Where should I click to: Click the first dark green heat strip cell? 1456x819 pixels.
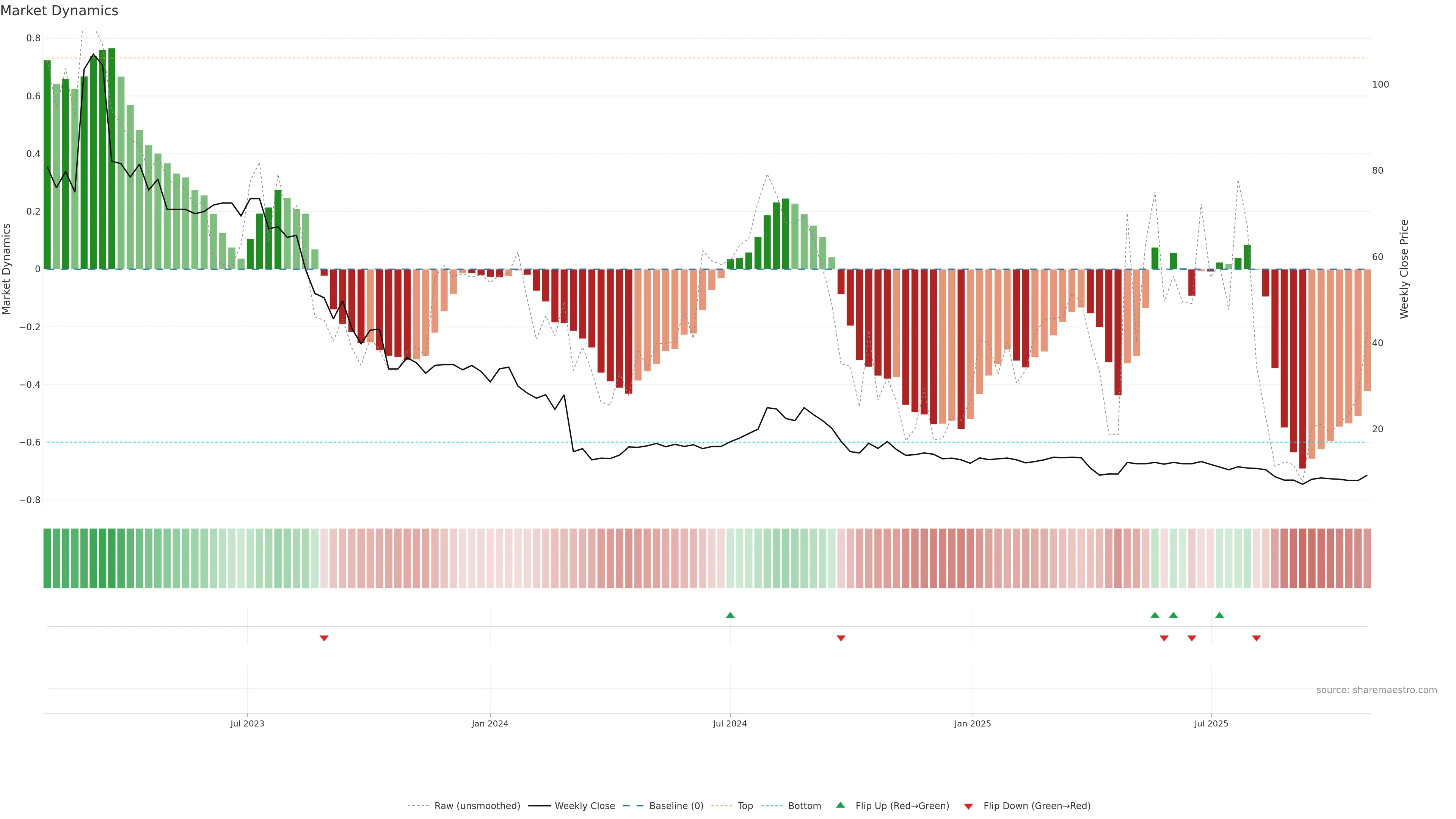47,558
